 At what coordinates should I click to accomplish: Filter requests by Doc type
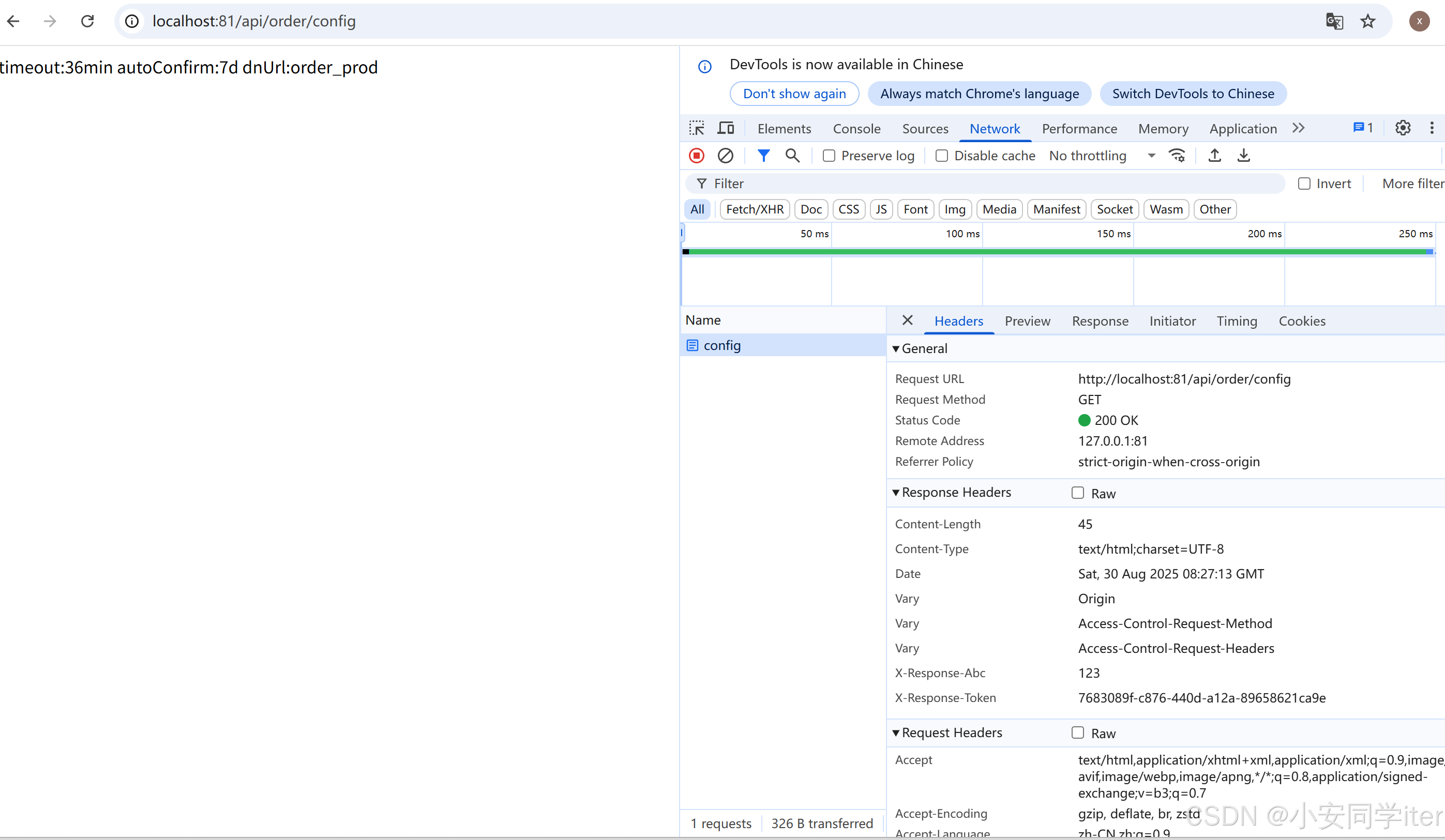(811, 209)
